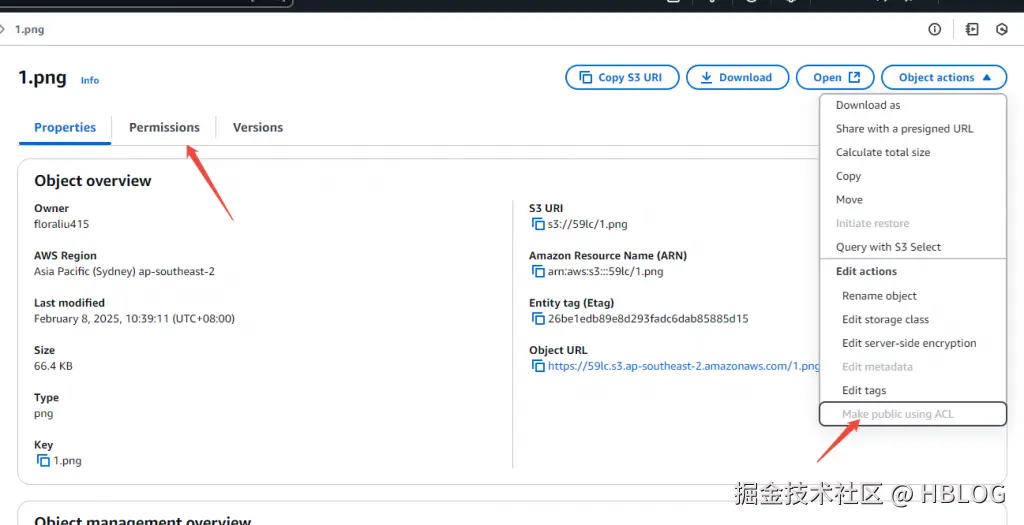This screenshot has width=1024, height=525.
Task: Choose Download as from menu
Action: [913, 105]
